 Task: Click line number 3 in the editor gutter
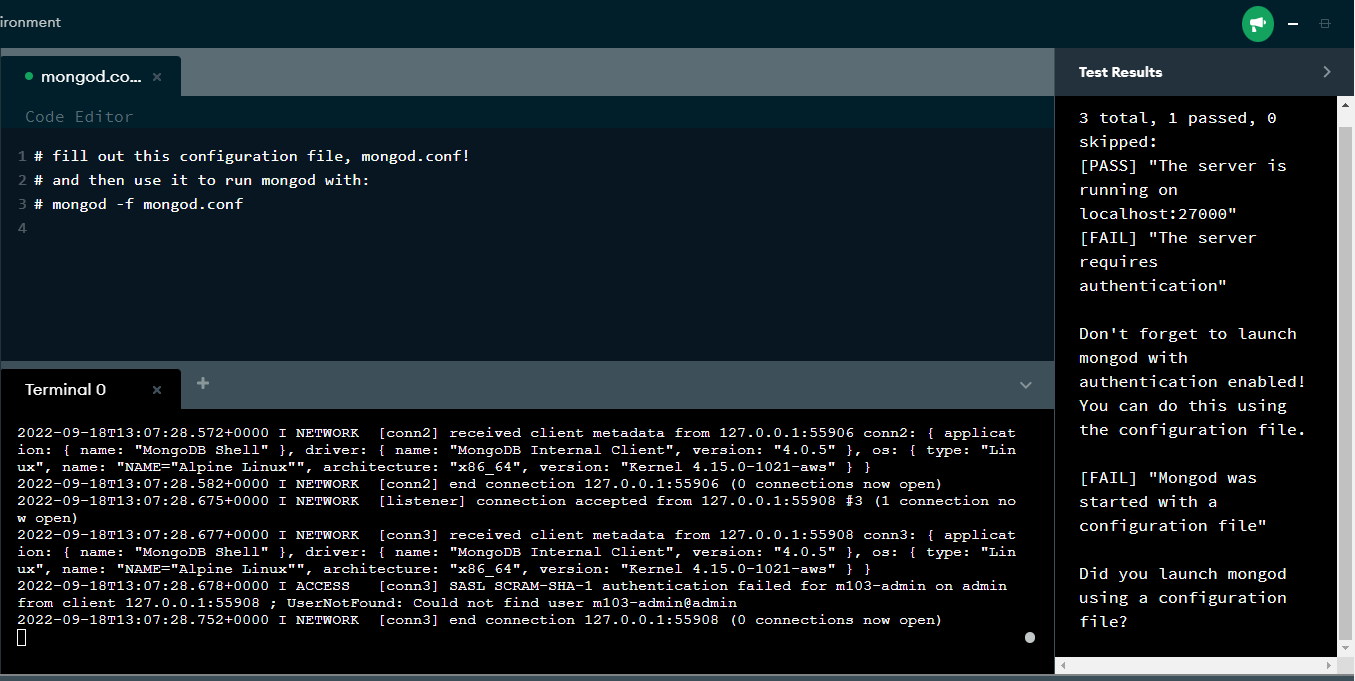tap(21, 203)
